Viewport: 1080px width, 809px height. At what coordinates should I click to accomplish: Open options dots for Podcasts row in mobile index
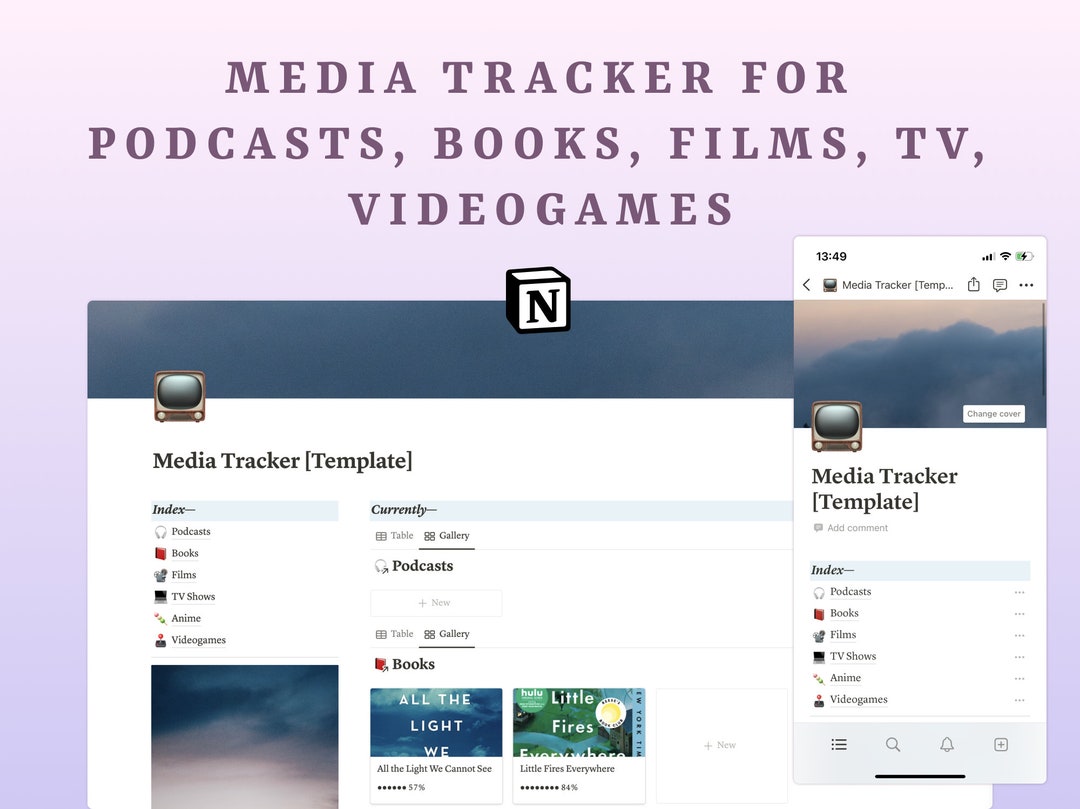(1019, 592)
